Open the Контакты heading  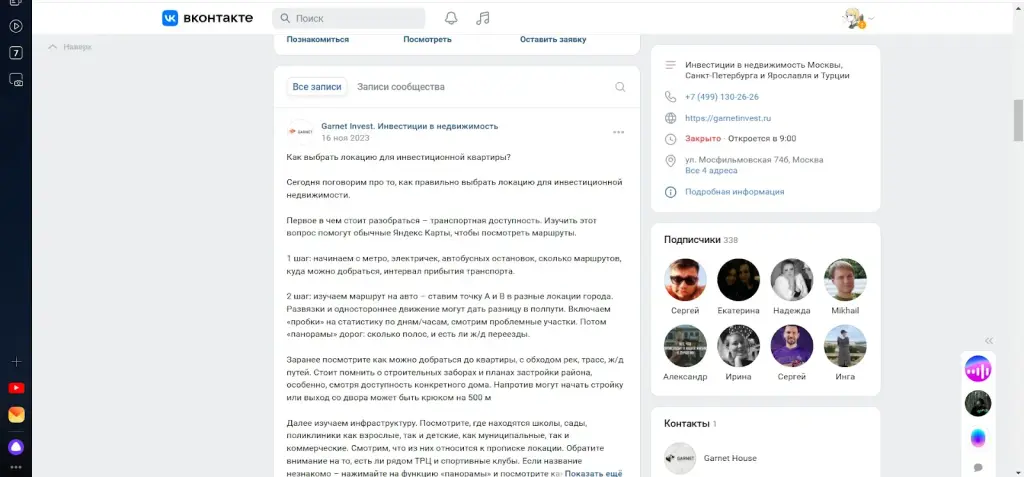pyautogui.click(x=686, y=424)
